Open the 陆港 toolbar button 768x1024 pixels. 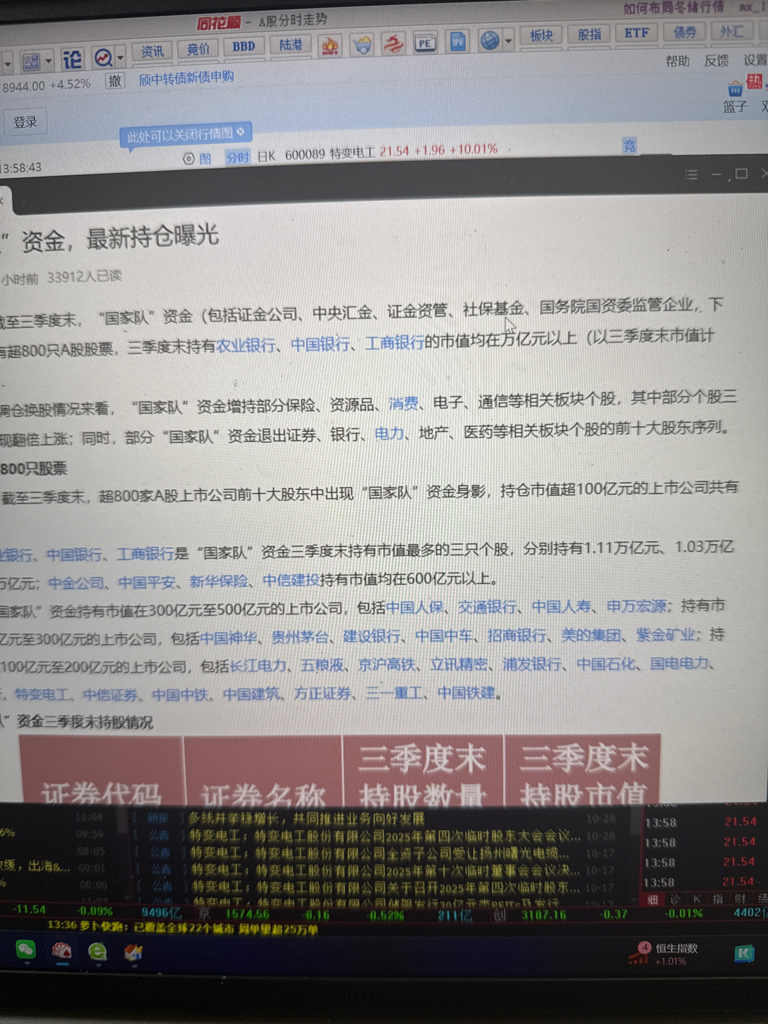[x=290, y=44]
